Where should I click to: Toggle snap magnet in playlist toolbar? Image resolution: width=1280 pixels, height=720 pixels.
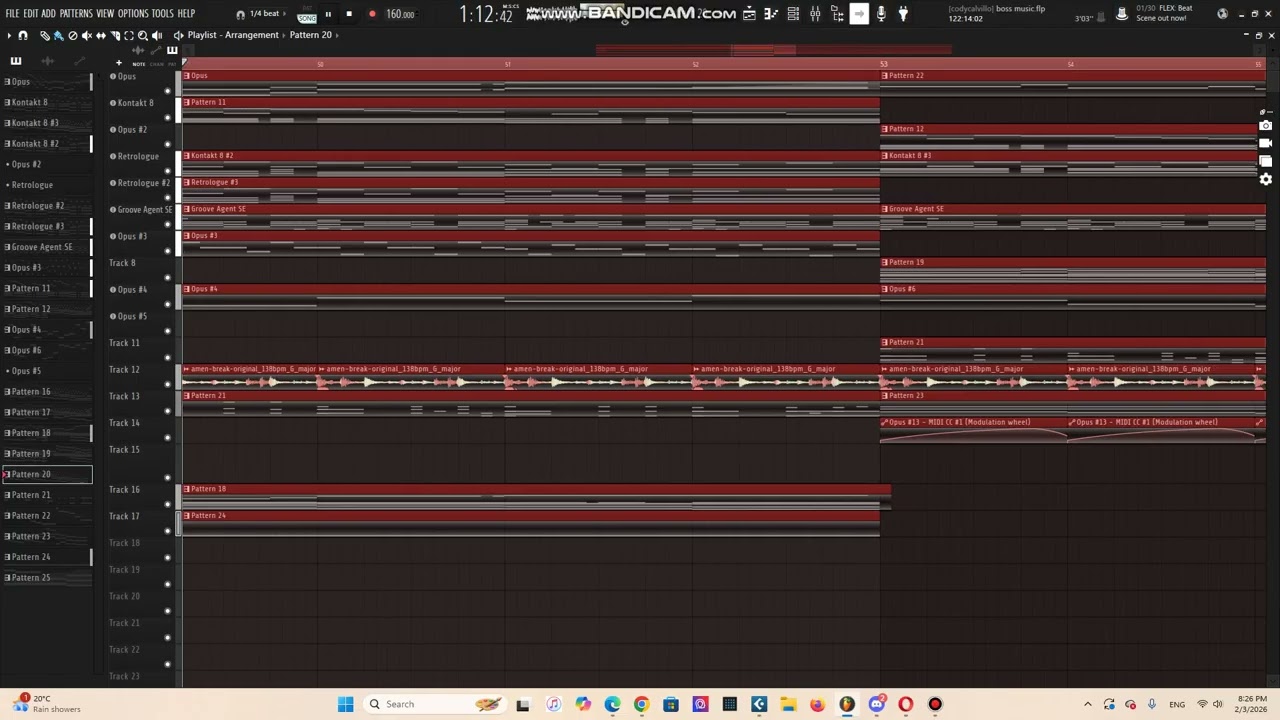click(x=23, y=35)
